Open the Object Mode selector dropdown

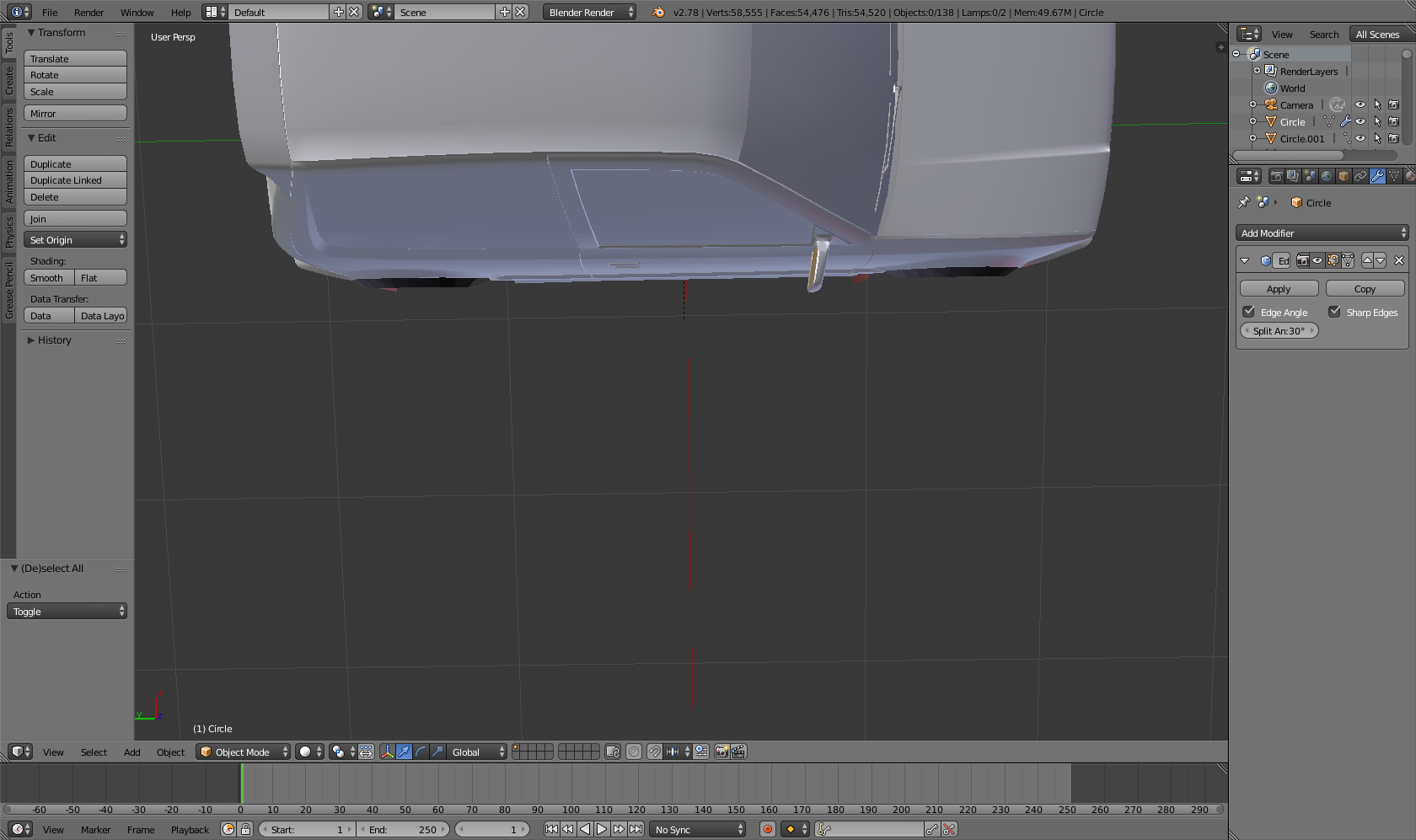click(x=243, y=752)
